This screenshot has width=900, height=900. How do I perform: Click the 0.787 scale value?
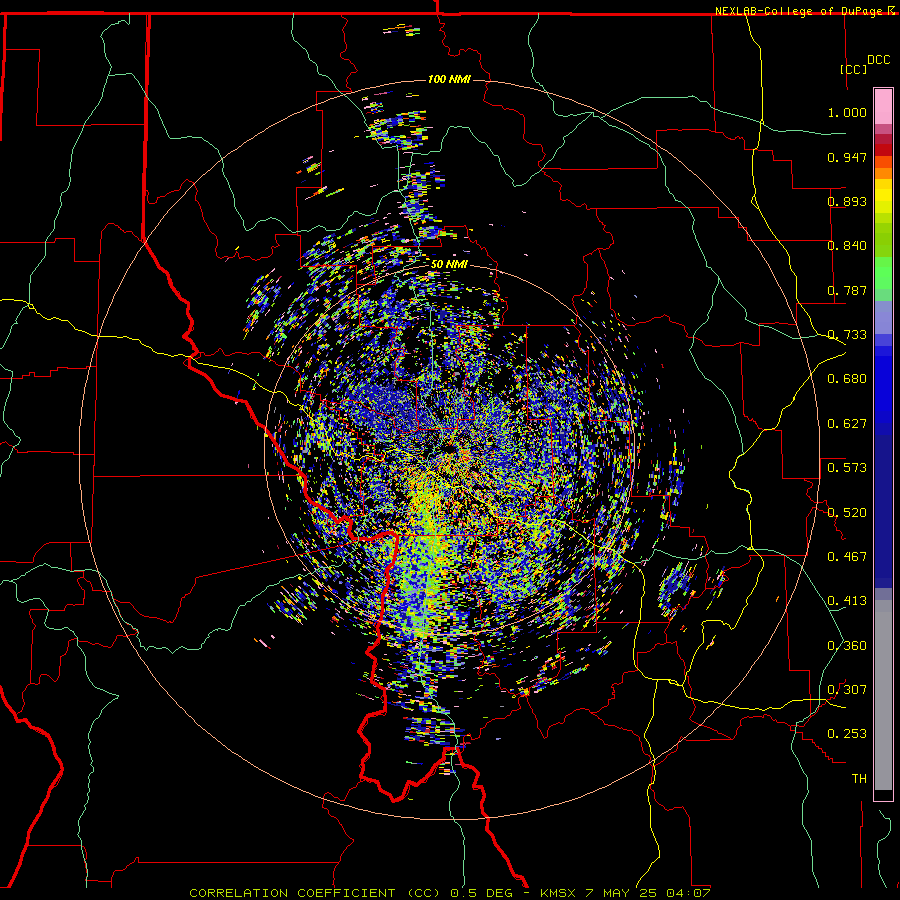(847, 290)
